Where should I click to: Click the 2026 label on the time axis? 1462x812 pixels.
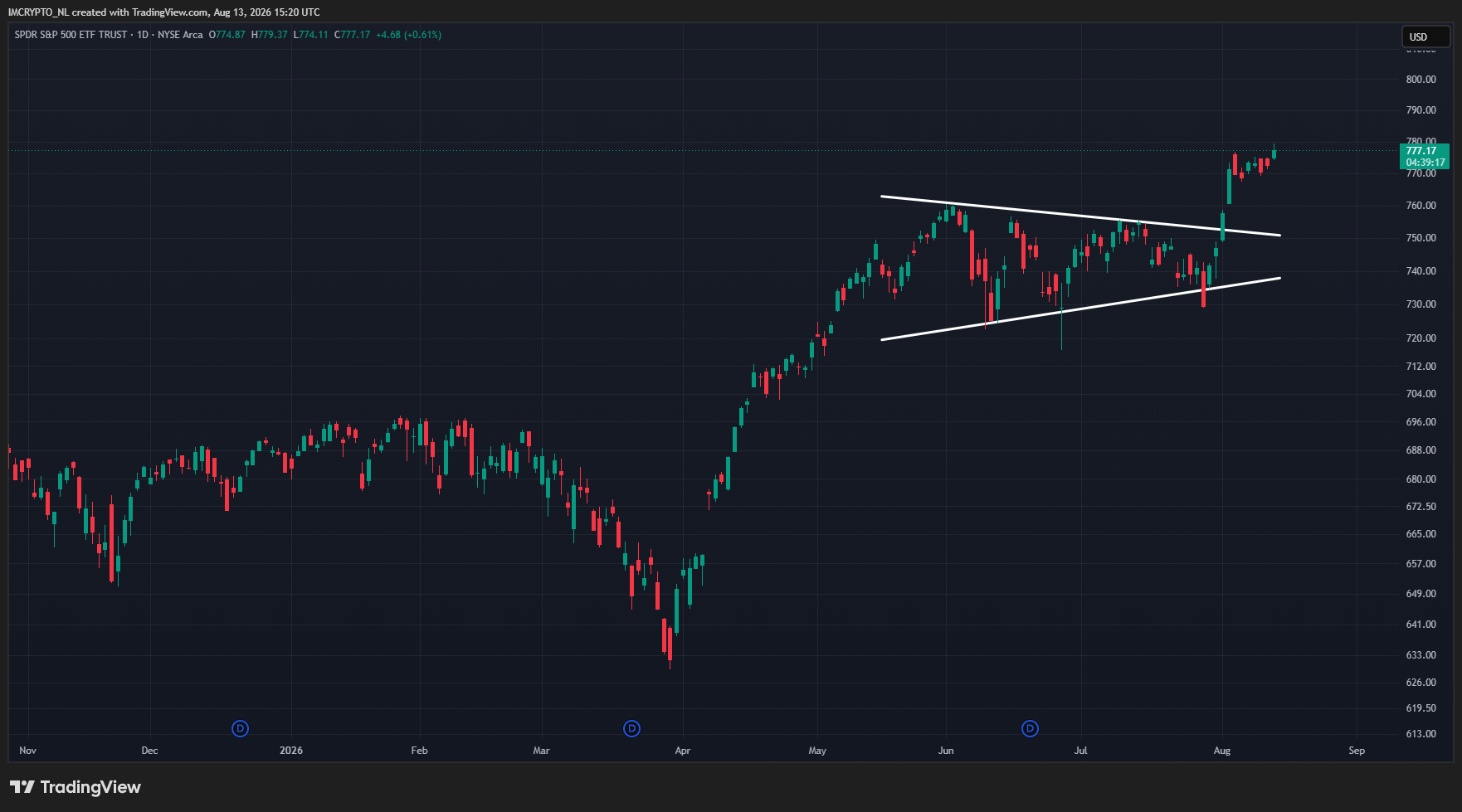coord(291,751)
